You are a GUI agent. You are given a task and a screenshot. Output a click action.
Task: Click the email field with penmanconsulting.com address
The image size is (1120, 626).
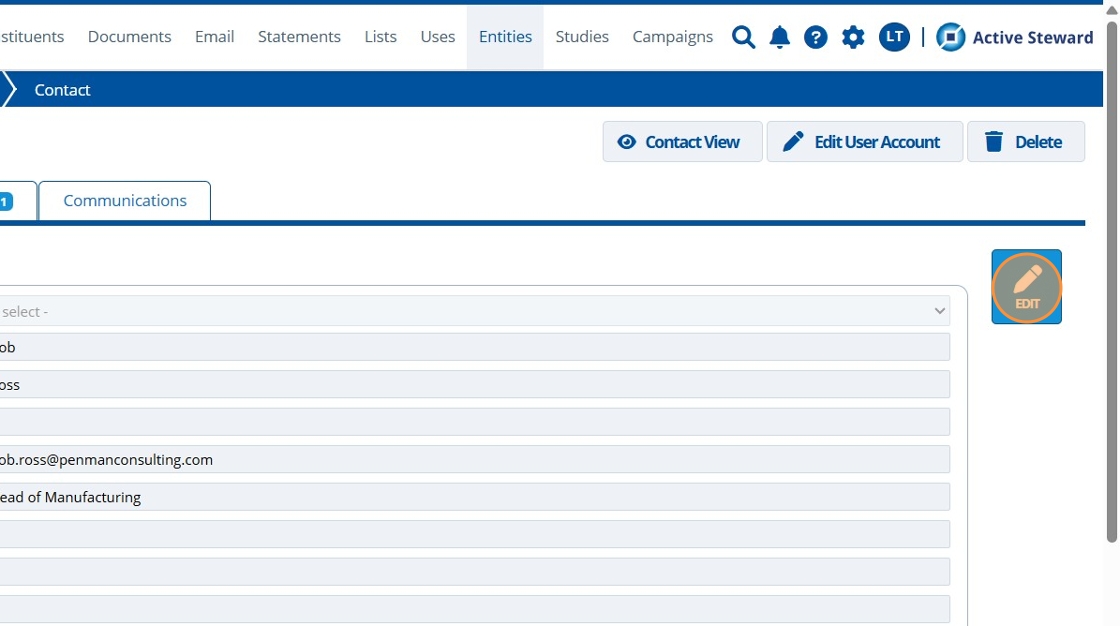(x=474, y=459)
